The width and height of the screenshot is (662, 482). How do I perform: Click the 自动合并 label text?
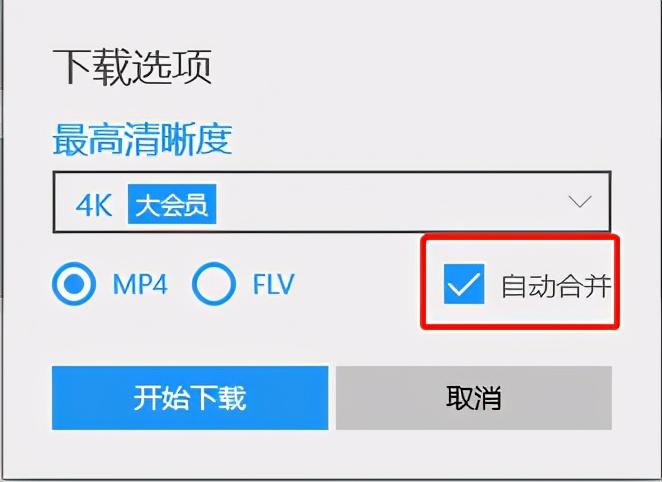[556, 286]
